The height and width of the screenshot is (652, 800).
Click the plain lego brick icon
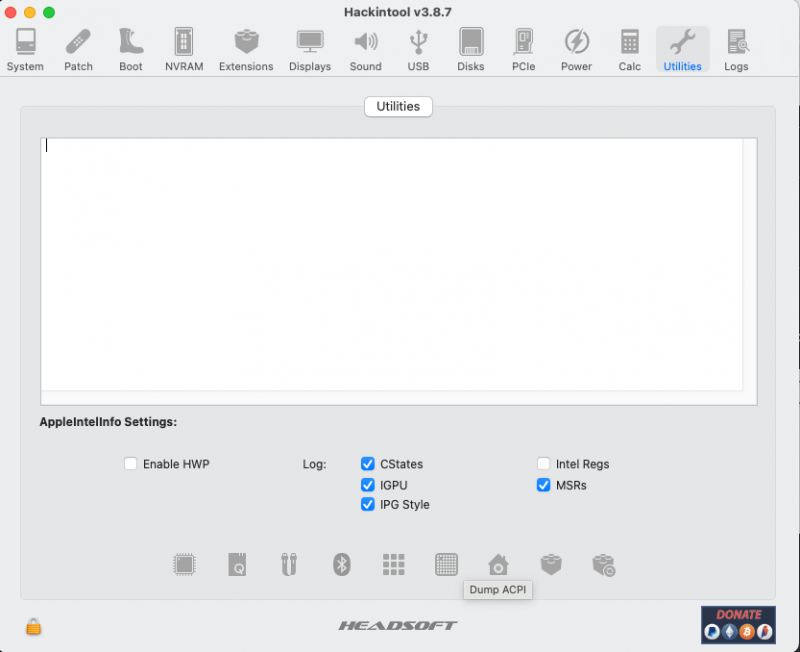point(551,564)
